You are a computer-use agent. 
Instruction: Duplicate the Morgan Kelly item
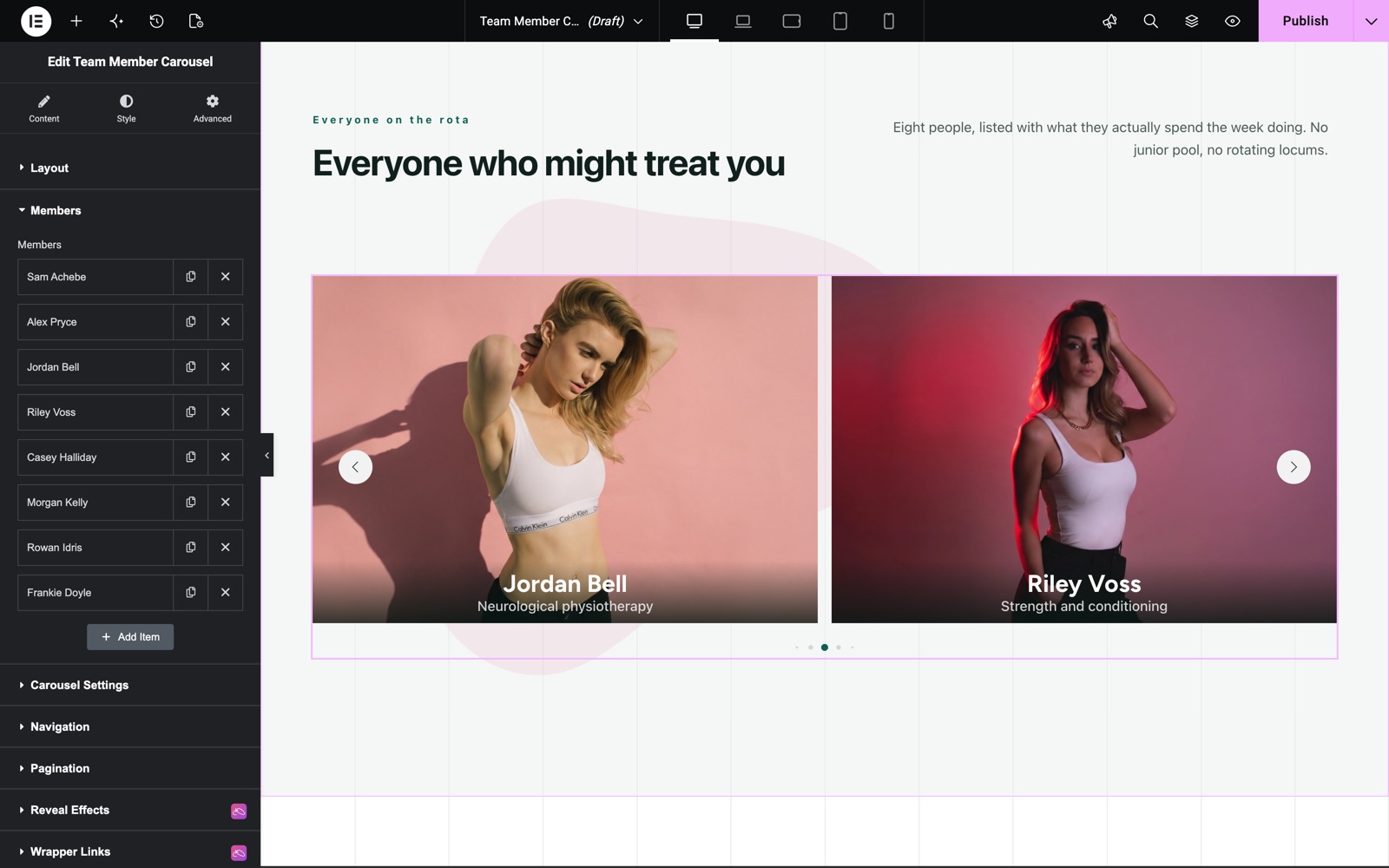click(x=191, y=503)
